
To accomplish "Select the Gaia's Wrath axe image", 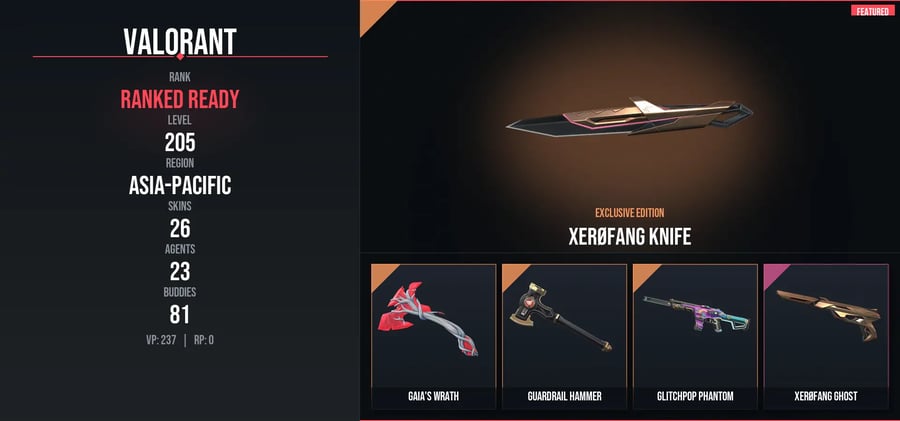I will coord(427,318).
